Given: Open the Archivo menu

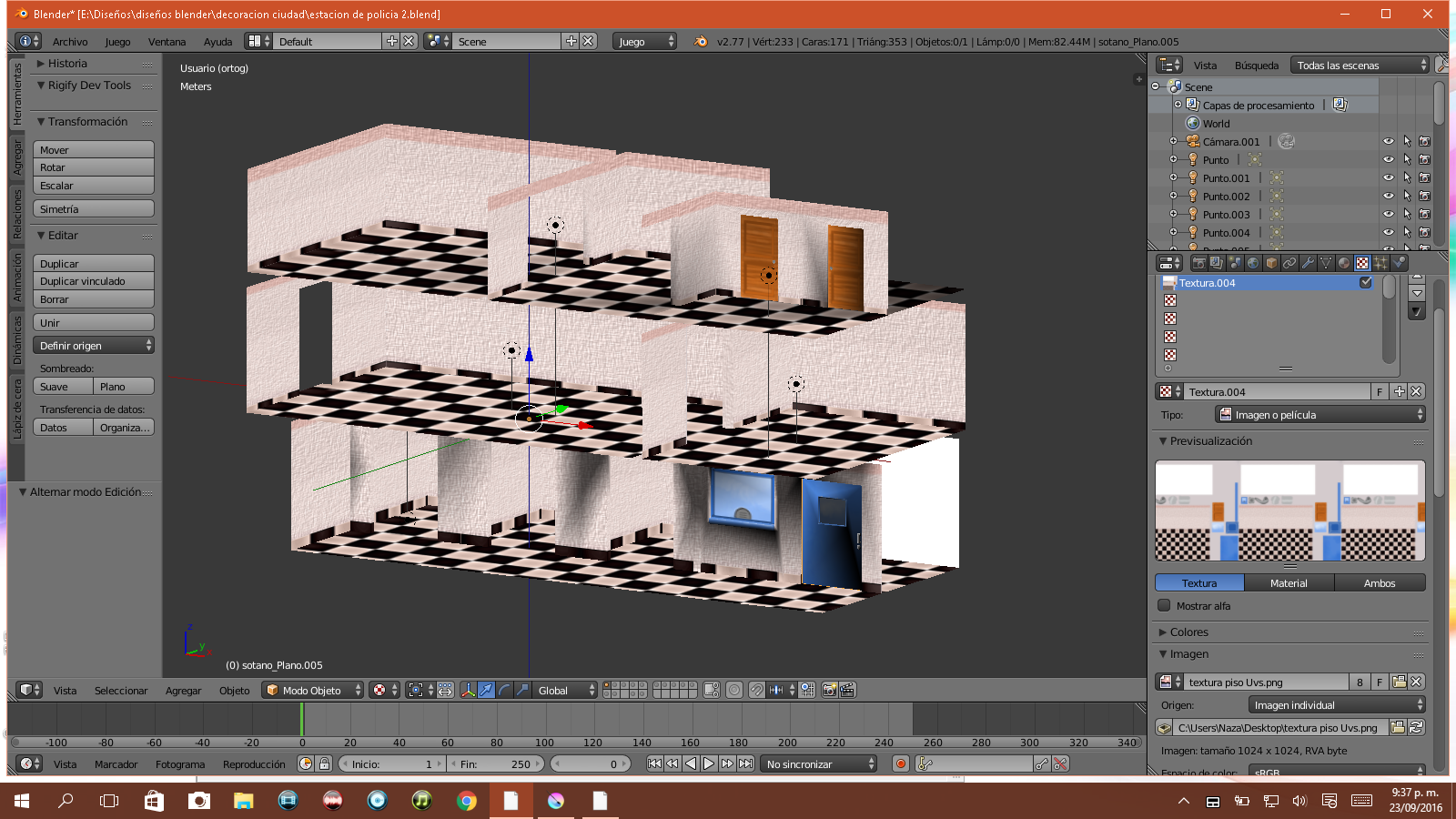Looking at the screenshot, I should 70,42.
